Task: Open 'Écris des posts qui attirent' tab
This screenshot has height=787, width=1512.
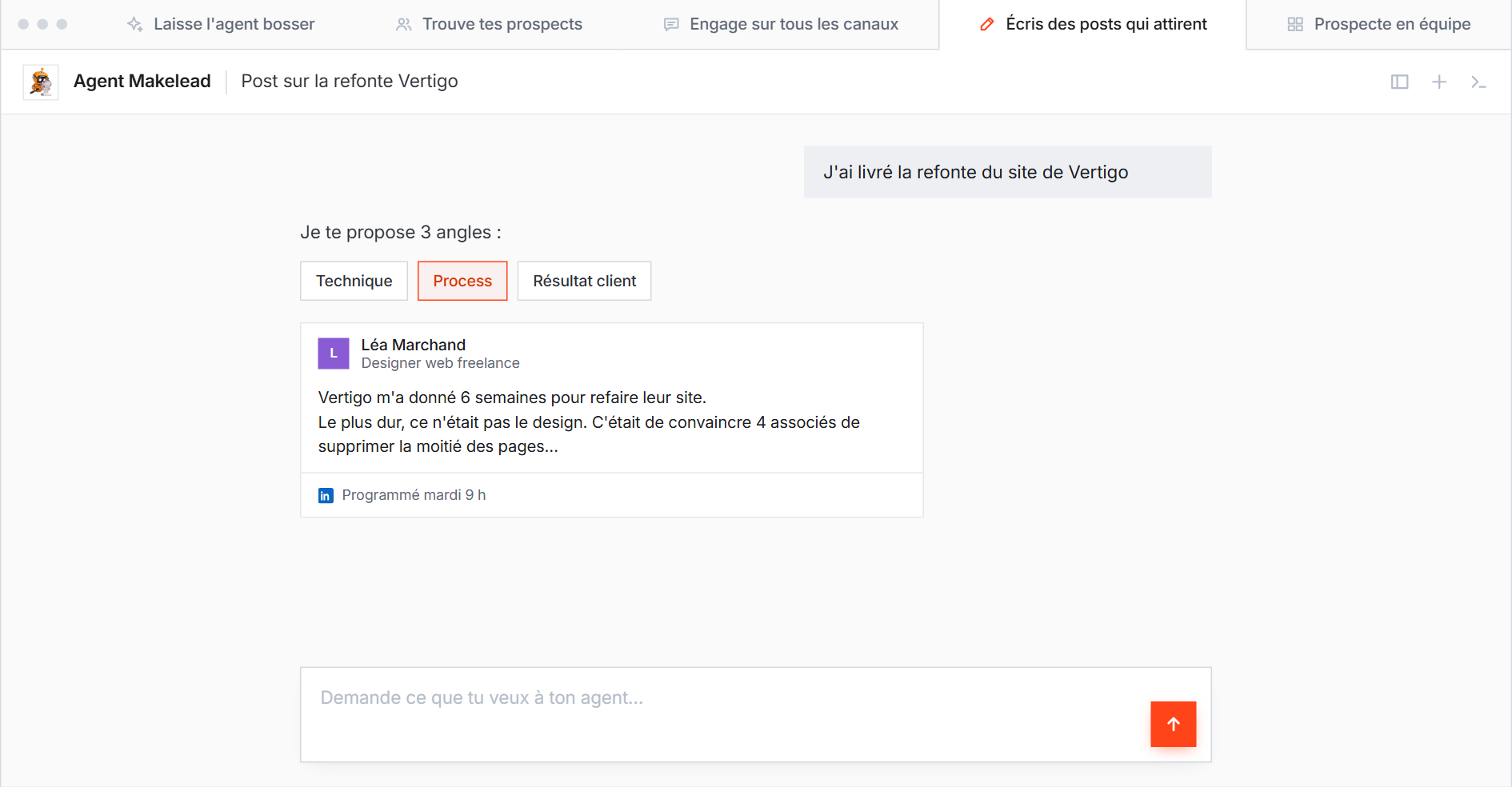Action: (x=1093, y=24)
